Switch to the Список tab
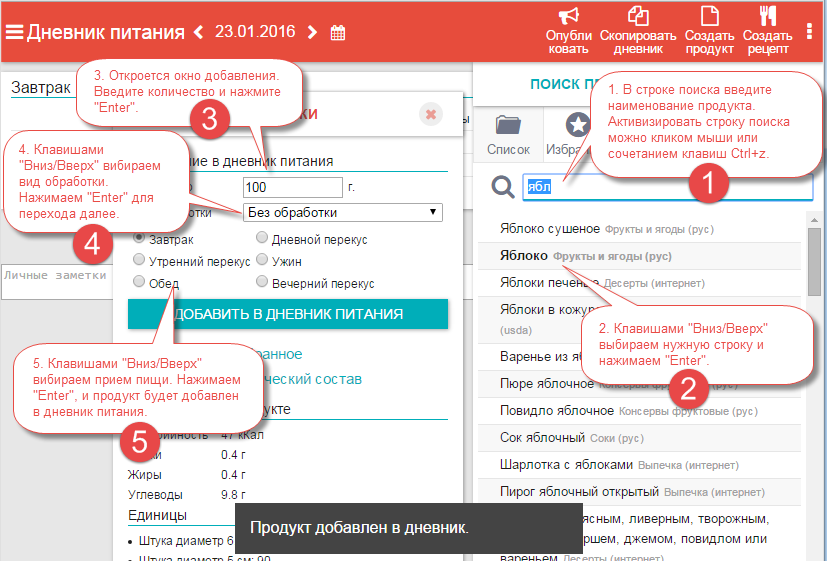The height and width of the screenshot is (561, 827). coord(508,135)
